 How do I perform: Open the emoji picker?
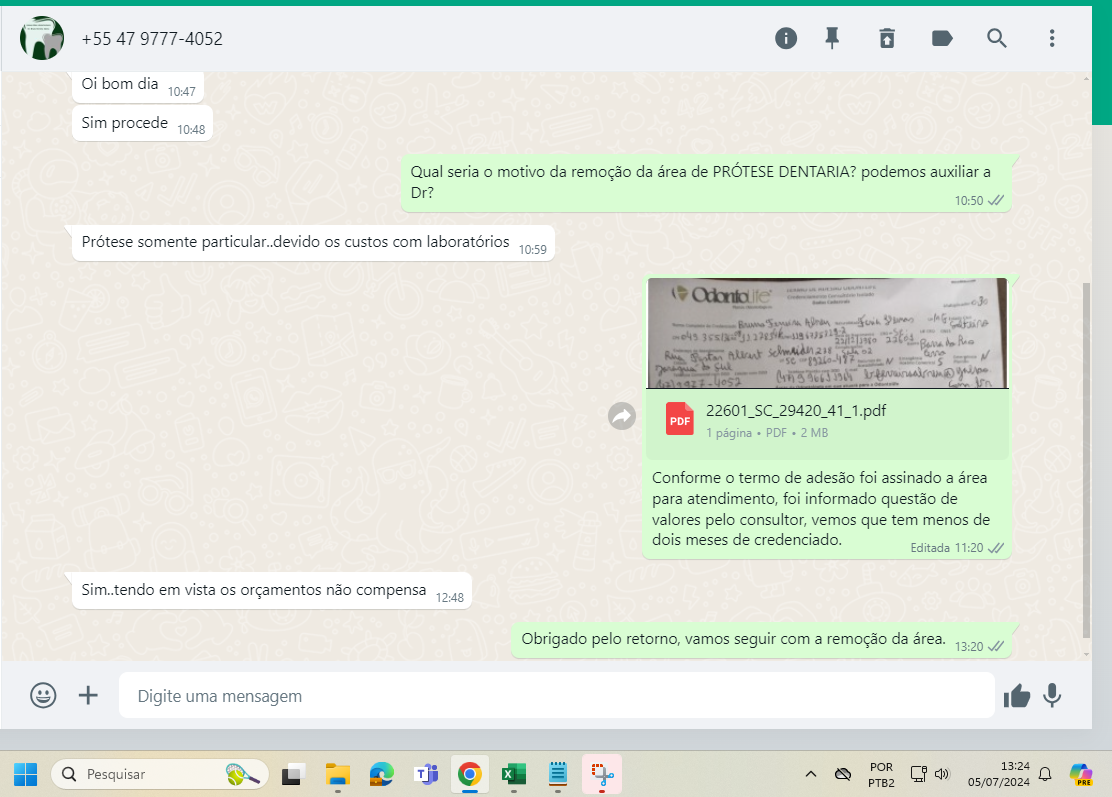tap(43, 695)
